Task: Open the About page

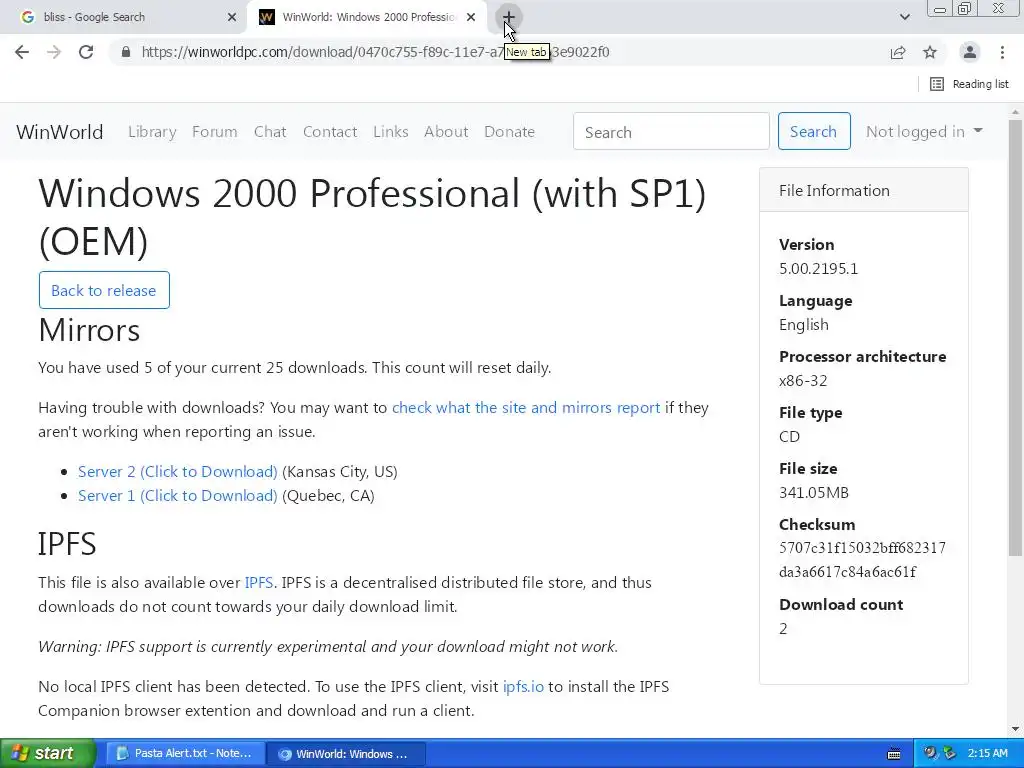Action: (446, 132)
